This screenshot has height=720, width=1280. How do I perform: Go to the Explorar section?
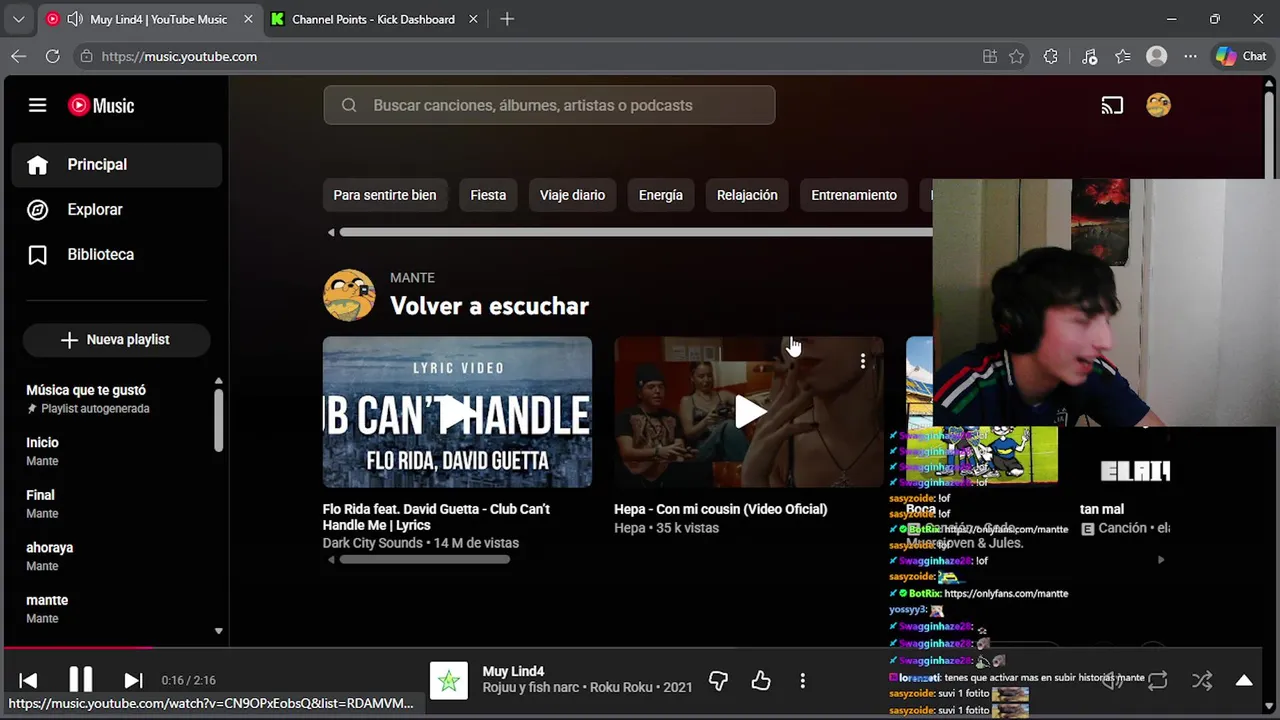click(x=117, y=210)
